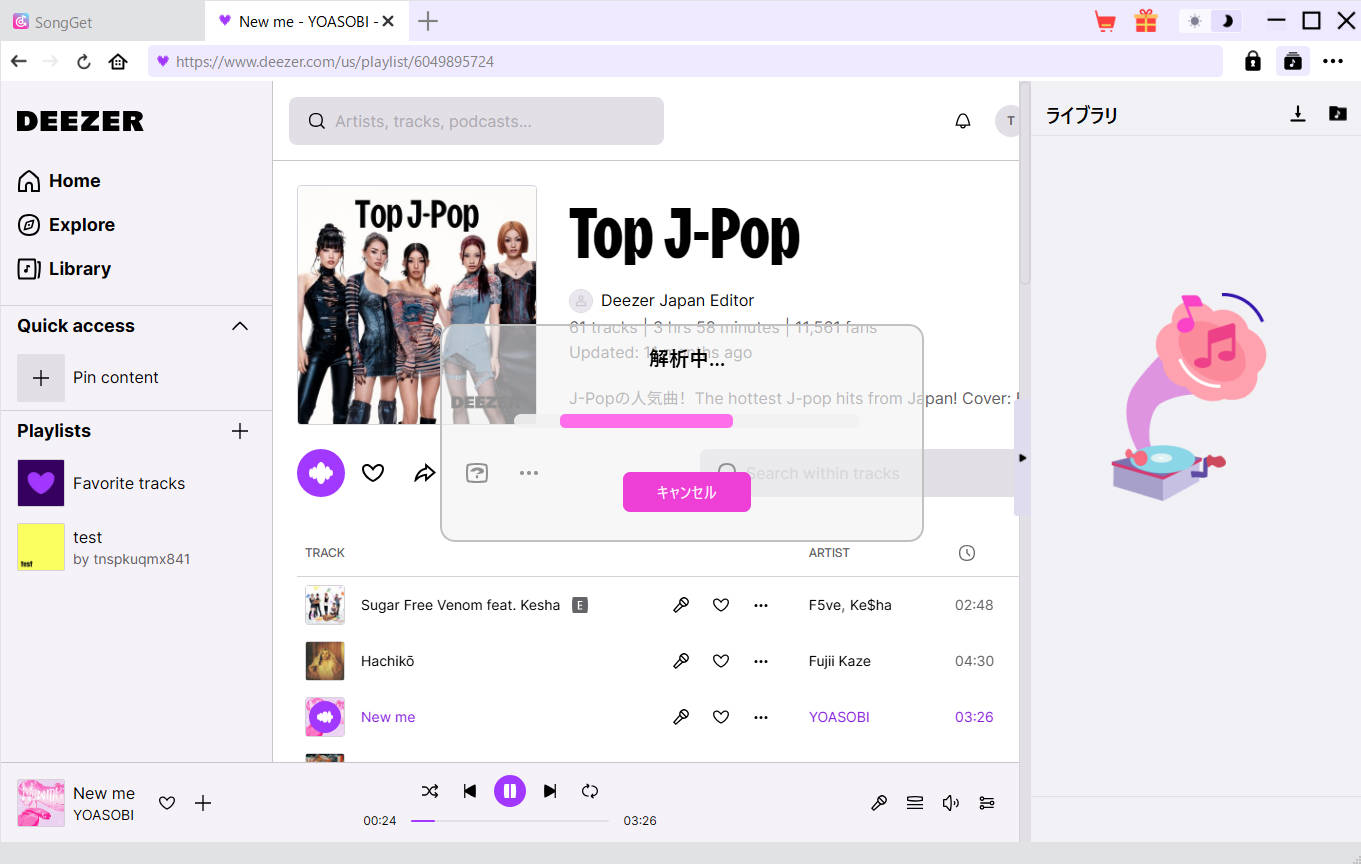Viewport: 1361px width, 864px height.
Task: Adjust volume speaker icon
Action: [x=951, y=803]
